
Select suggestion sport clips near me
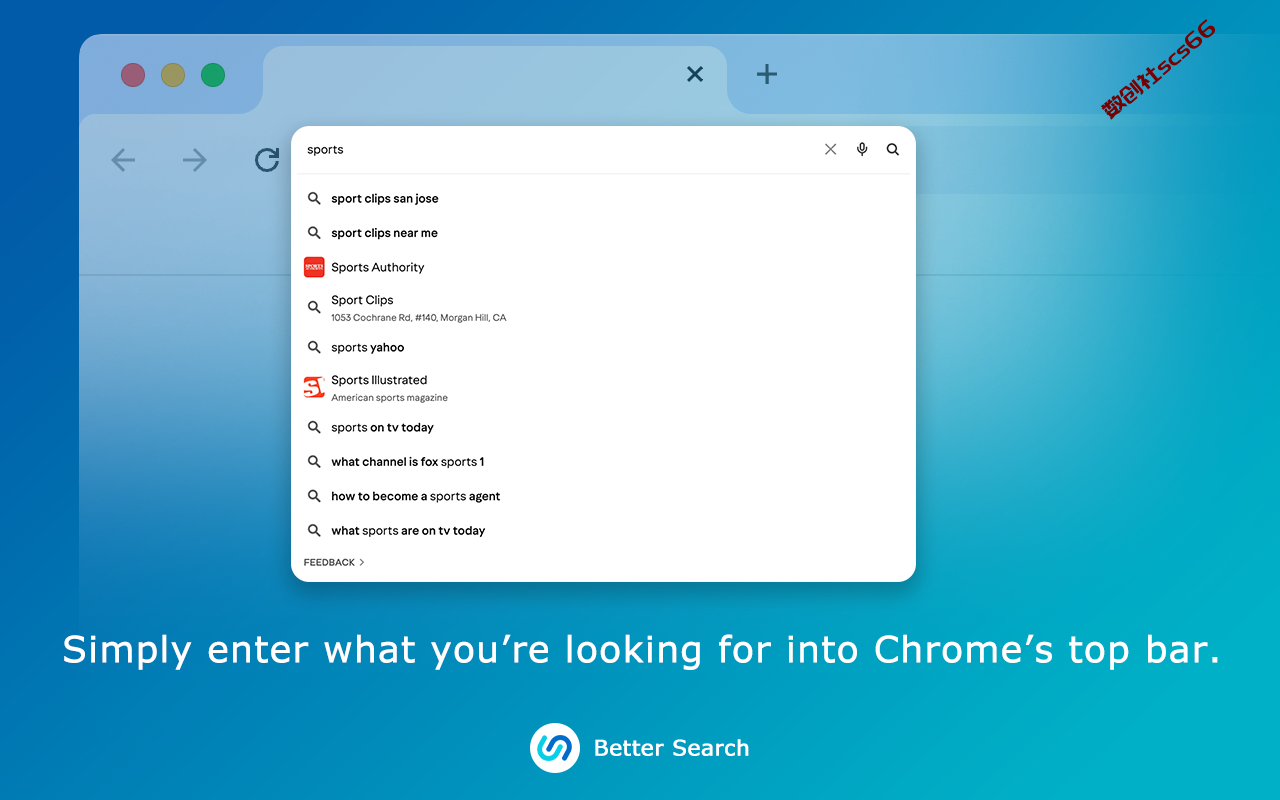point(603,233)
